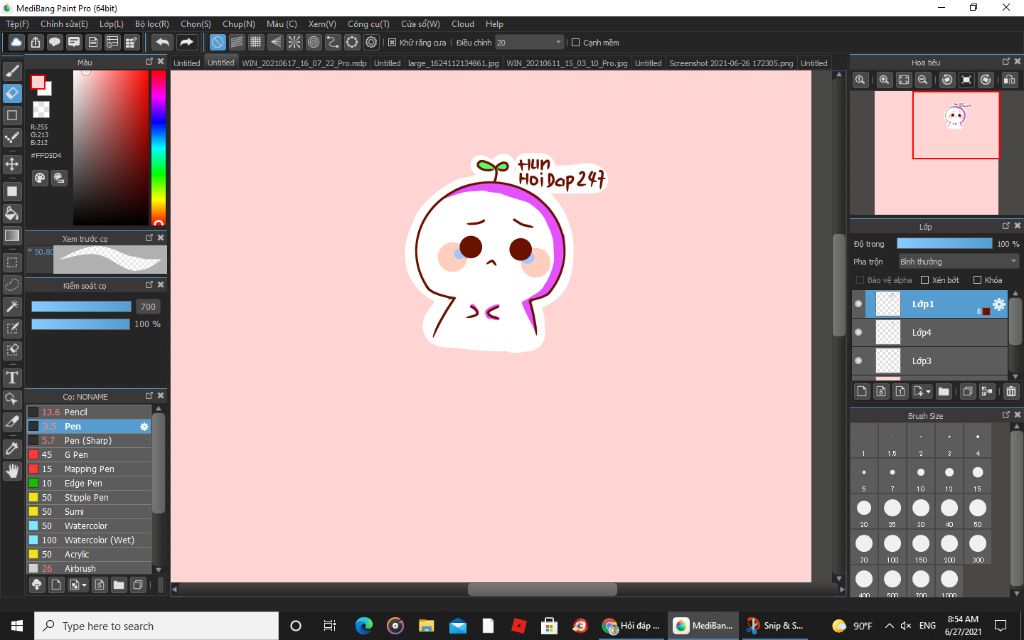Enable the radial snap guide
This screenshot has width=1024, height=640.
295,42
